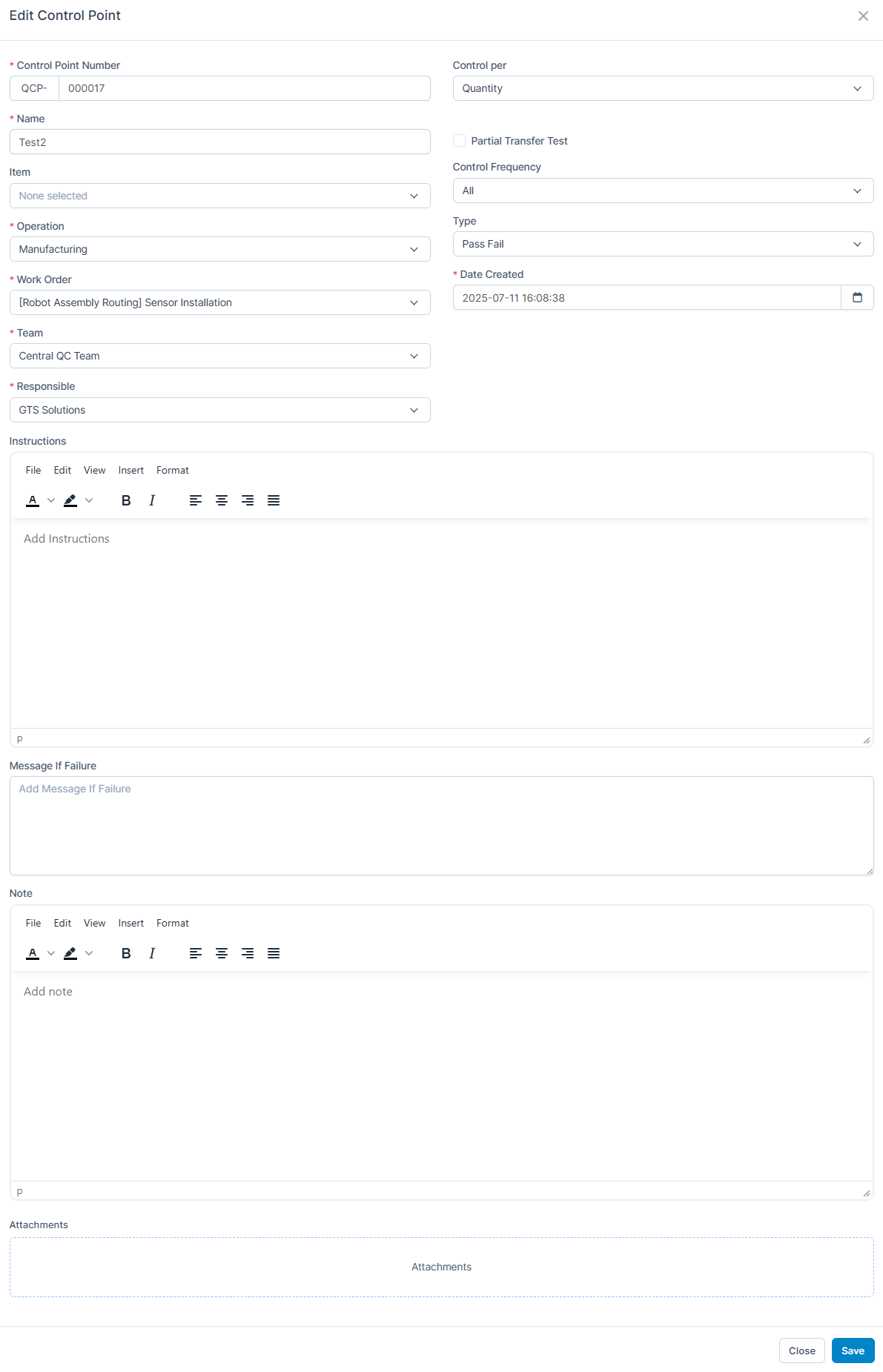Align right in Note editor
Viewport: 883px width, 1372px height.
(x=248, y=953)
